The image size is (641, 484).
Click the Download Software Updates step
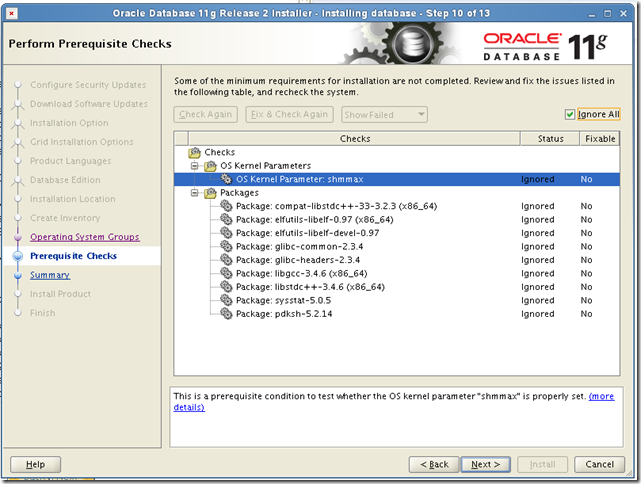[89, 104]
